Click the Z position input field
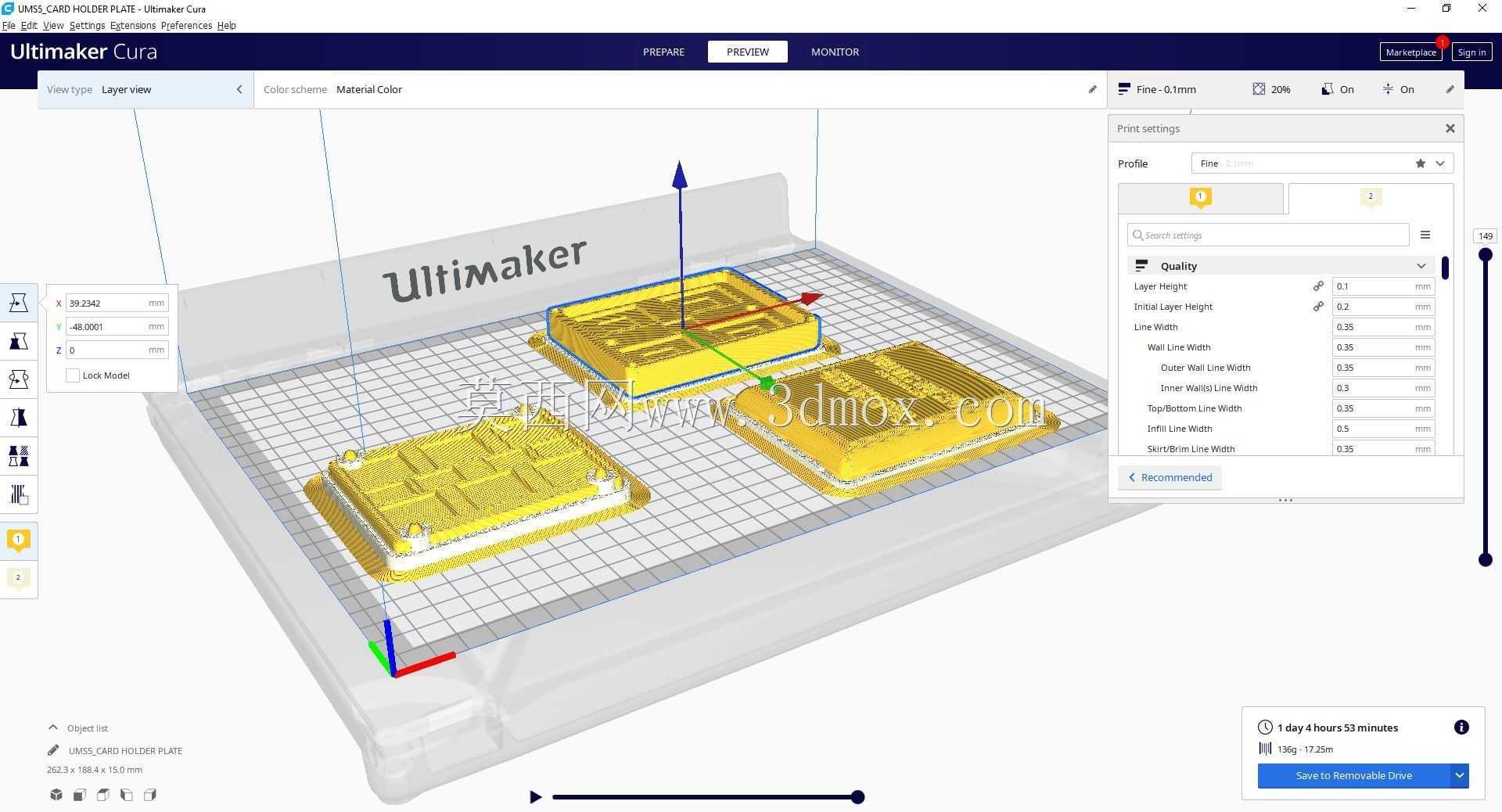Image resolution: width=1502 pixels, height=812 pixels. click(117, 350)
